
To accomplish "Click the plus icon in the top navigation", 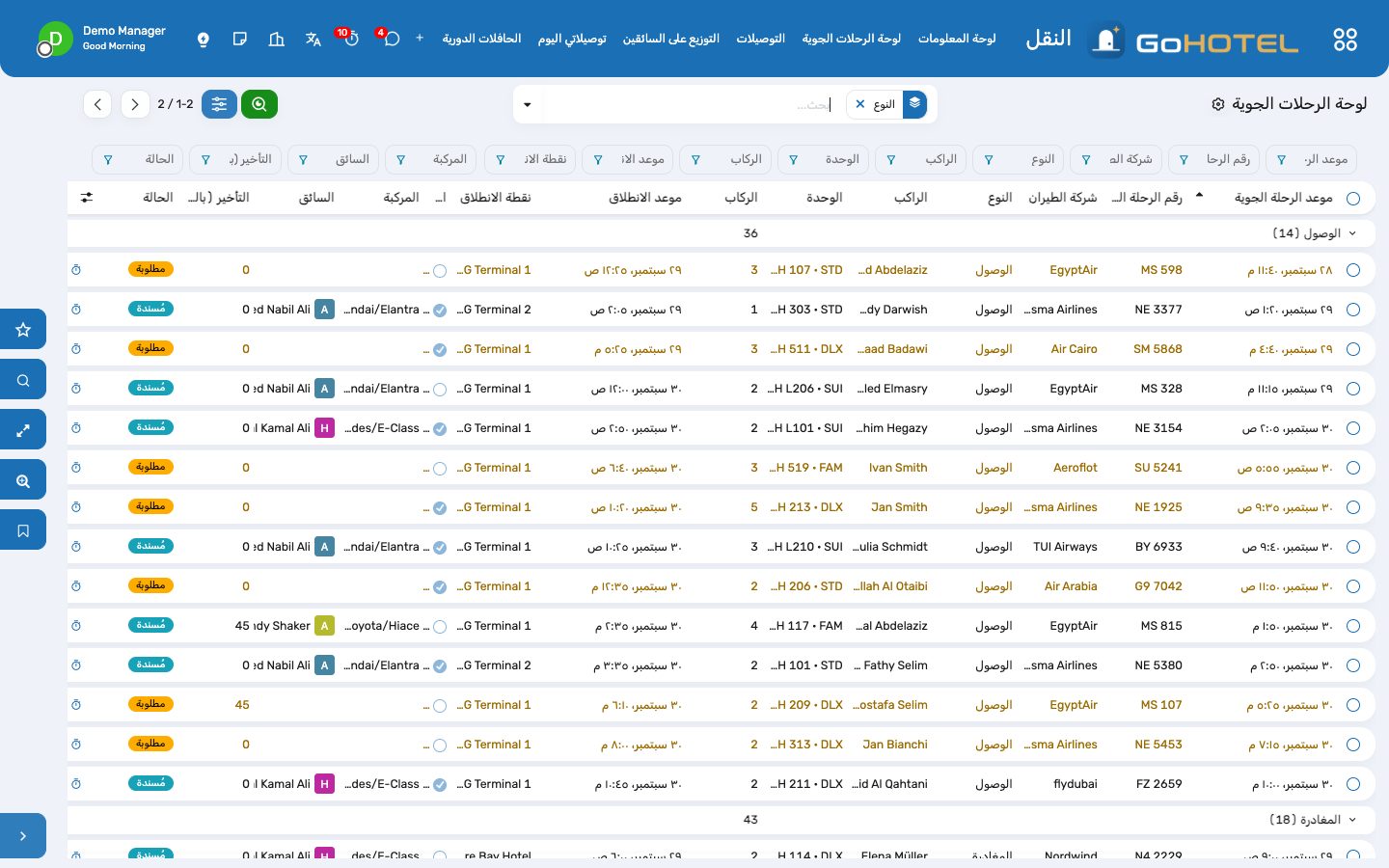I will coord(420,38).
